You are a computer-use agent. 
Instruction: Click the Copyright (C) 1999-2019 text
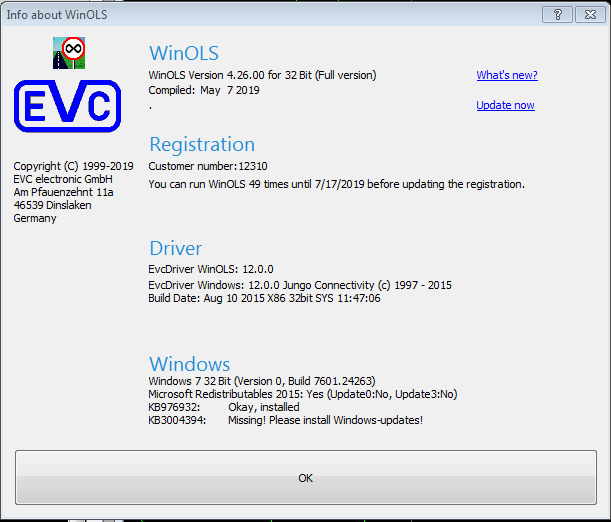pos(73,166)
